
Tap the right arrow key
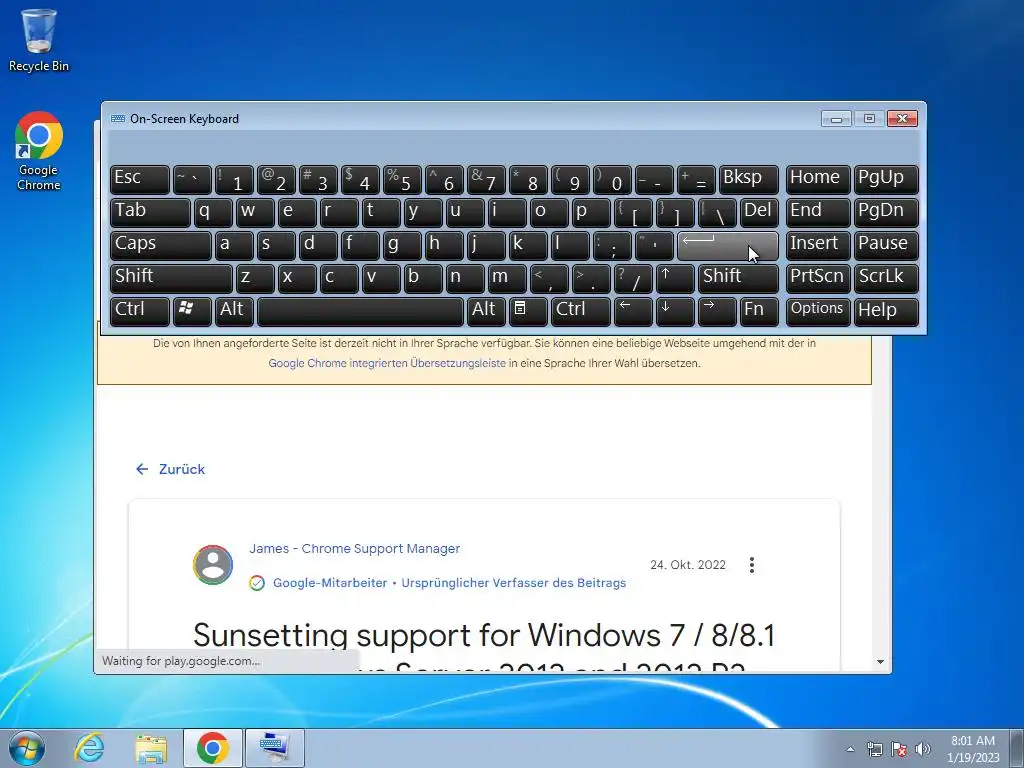[716, 311]
